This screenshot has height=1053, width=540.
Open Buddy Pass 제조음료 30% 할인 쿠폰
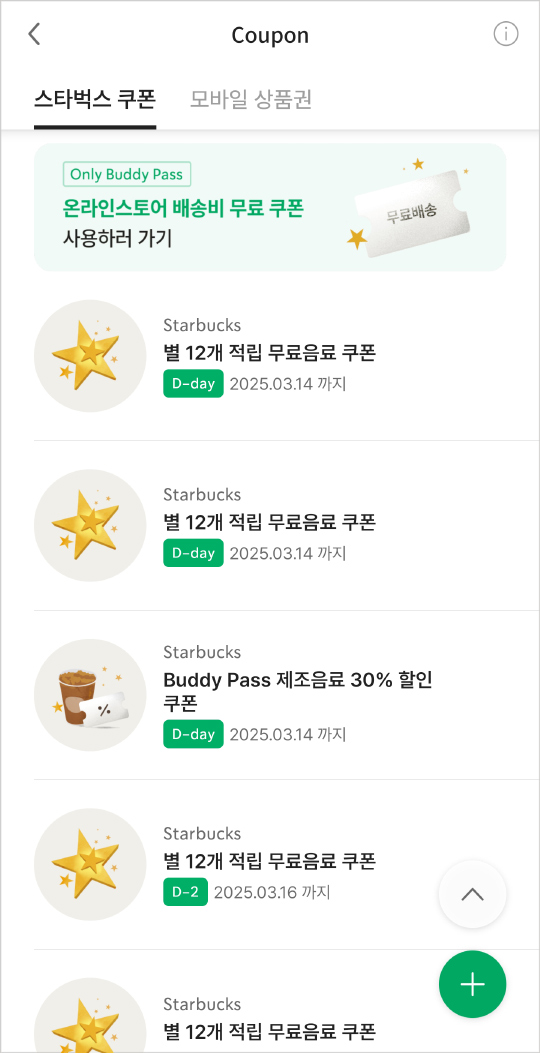[x=298, y=691]
